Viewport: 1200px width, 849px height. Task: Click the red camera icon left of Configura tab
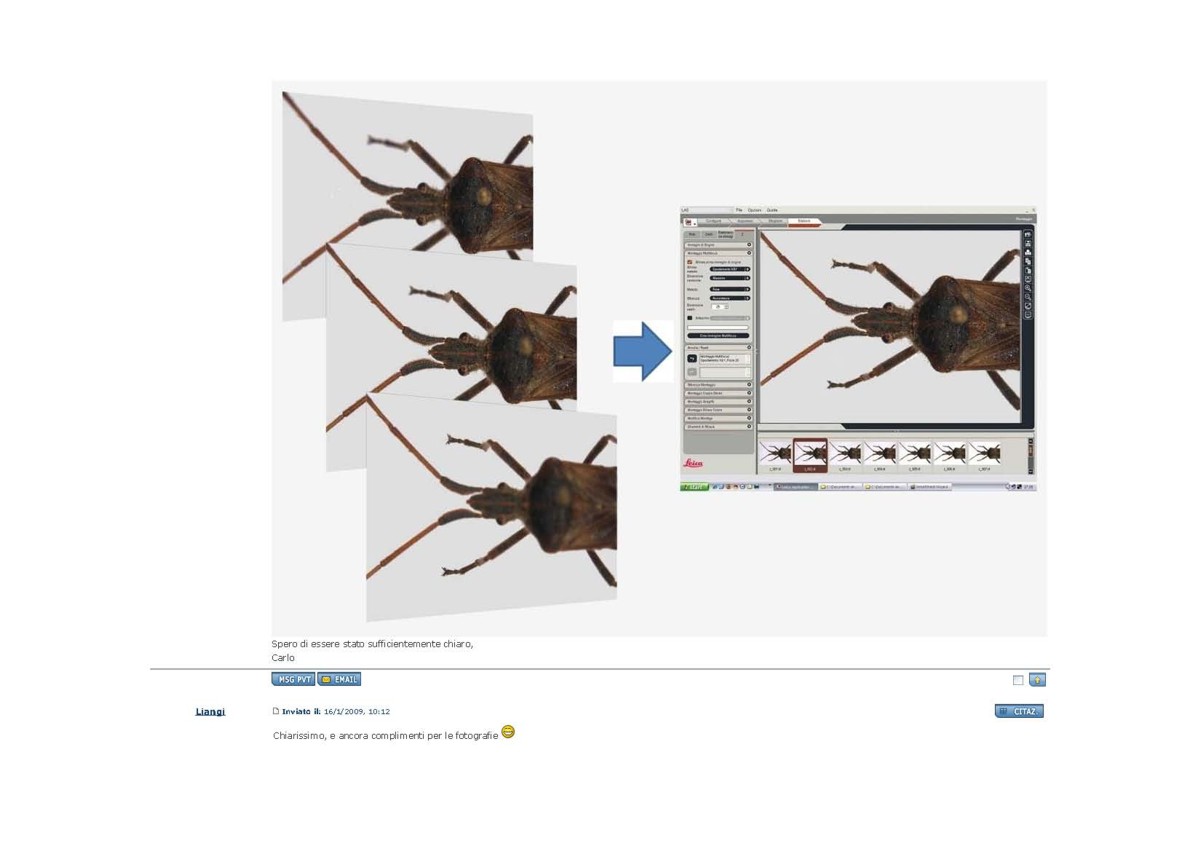(x=688, y=221)
